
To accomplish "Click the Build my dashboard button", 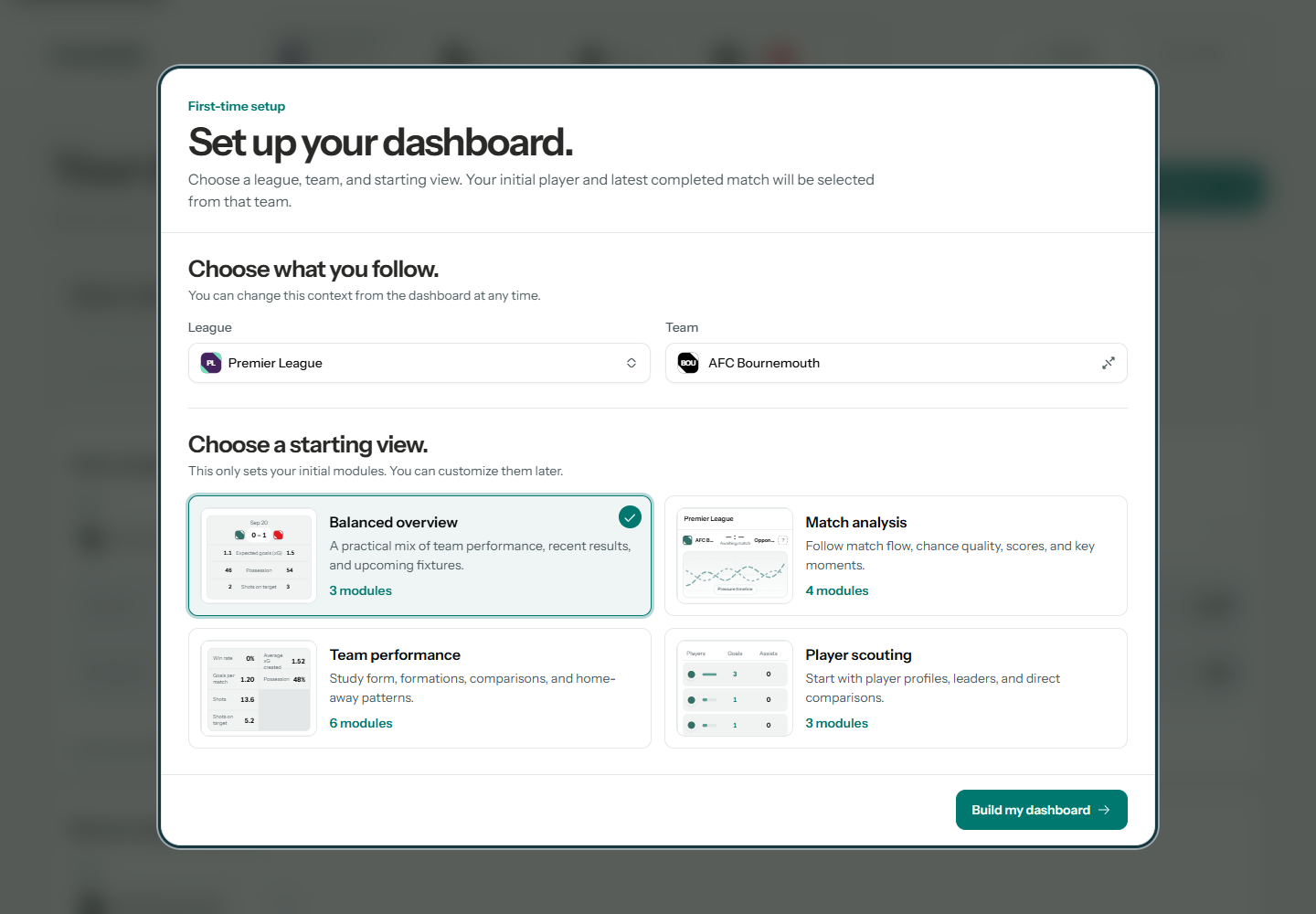I will (x=1042, y=810).
